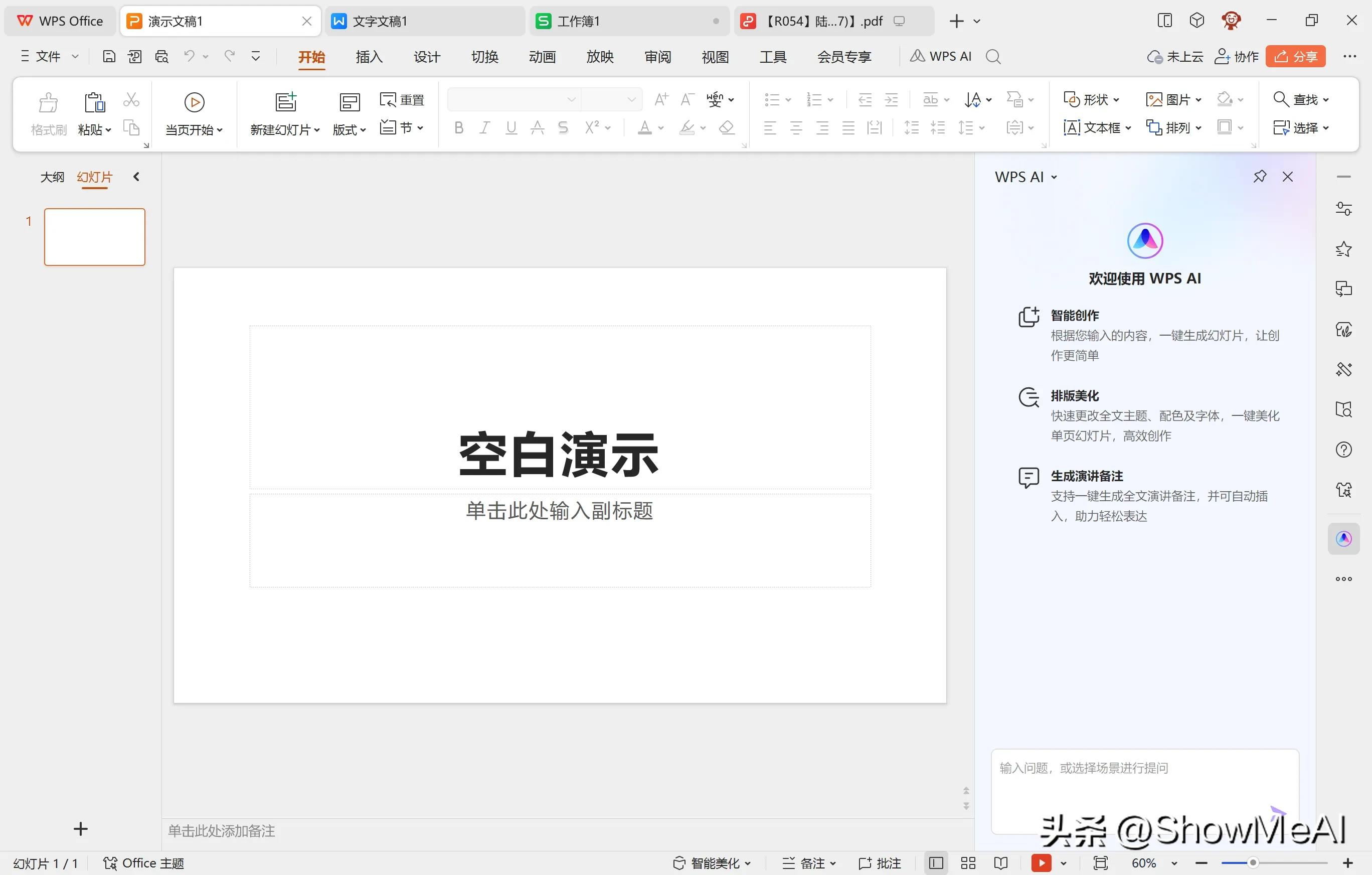Click the help question mark sidebar icon
Viewport: 1372px width, 875px height.
point(1343,450)
